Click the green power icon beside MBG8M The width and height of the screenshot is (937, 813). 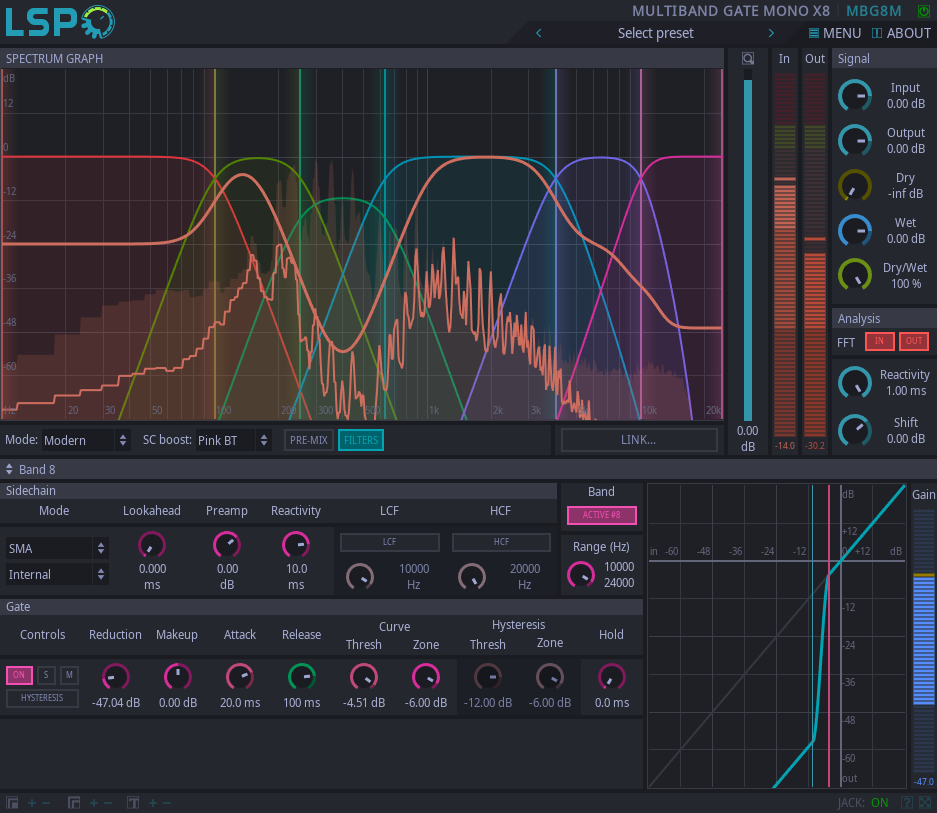922,11
